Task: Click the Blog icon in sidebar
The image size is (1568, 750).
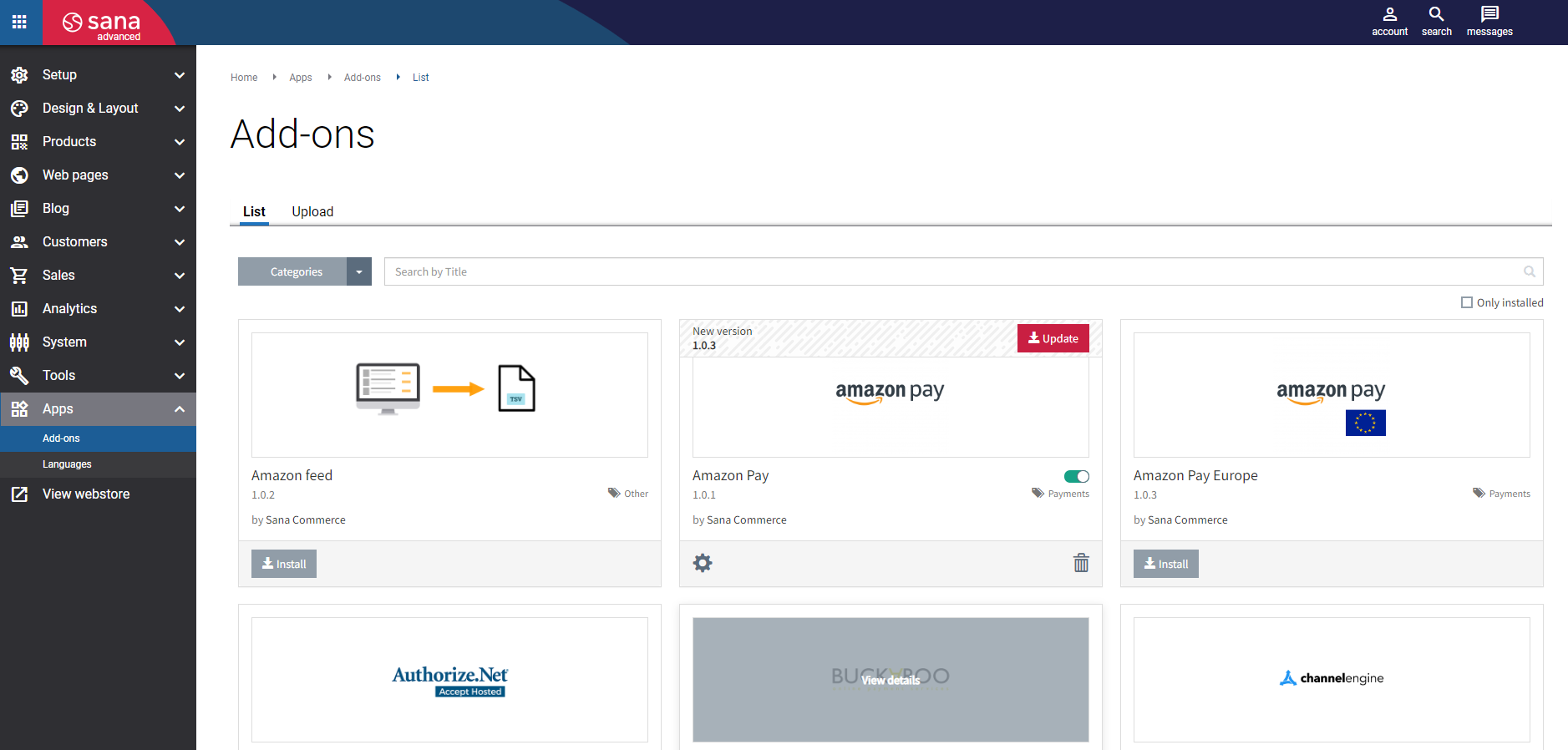Action: [x=19, y=209]
